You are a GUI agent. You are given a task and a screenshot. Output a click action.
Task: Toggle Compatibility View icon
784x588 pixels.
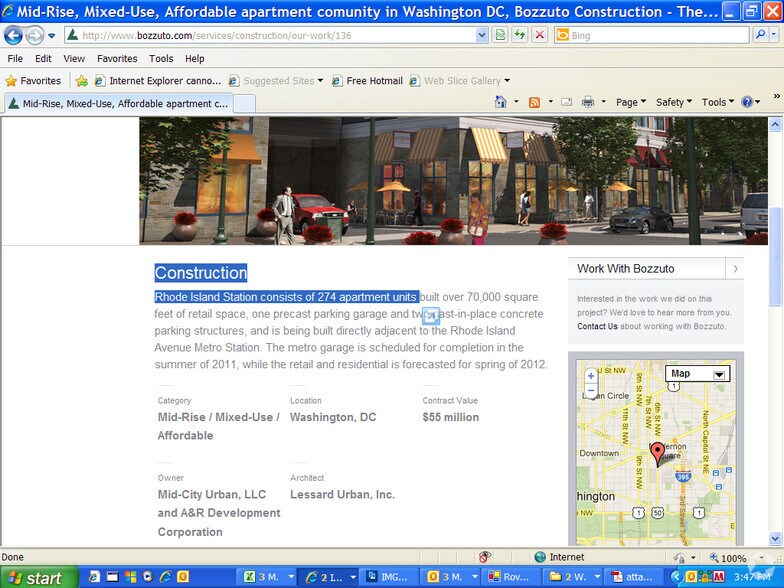pyautogui.click(x=500, y=35)
